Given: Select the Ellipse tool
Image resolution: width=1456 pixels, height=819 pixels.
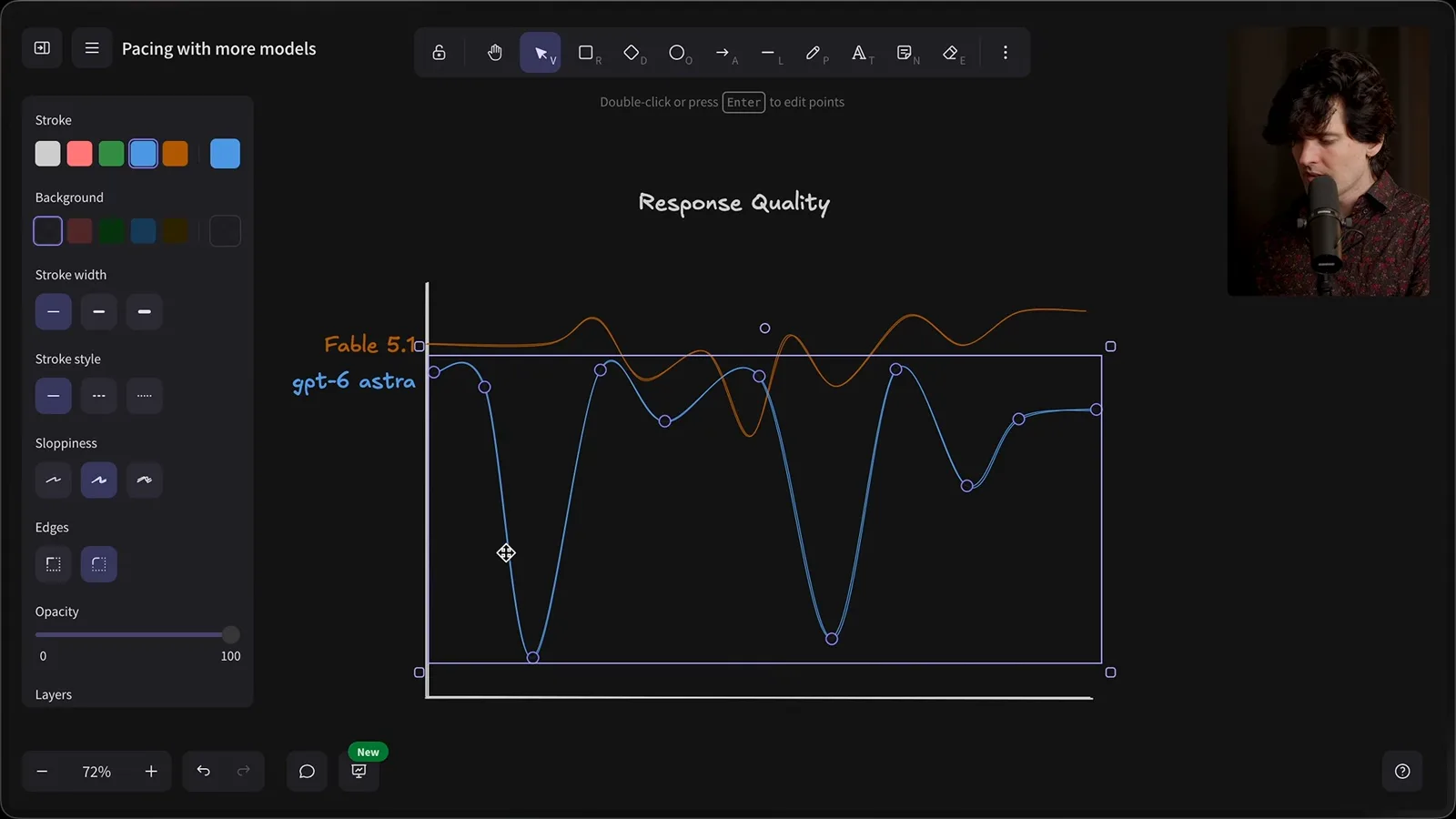Looking at the screenshot, I should coord(678,53).
